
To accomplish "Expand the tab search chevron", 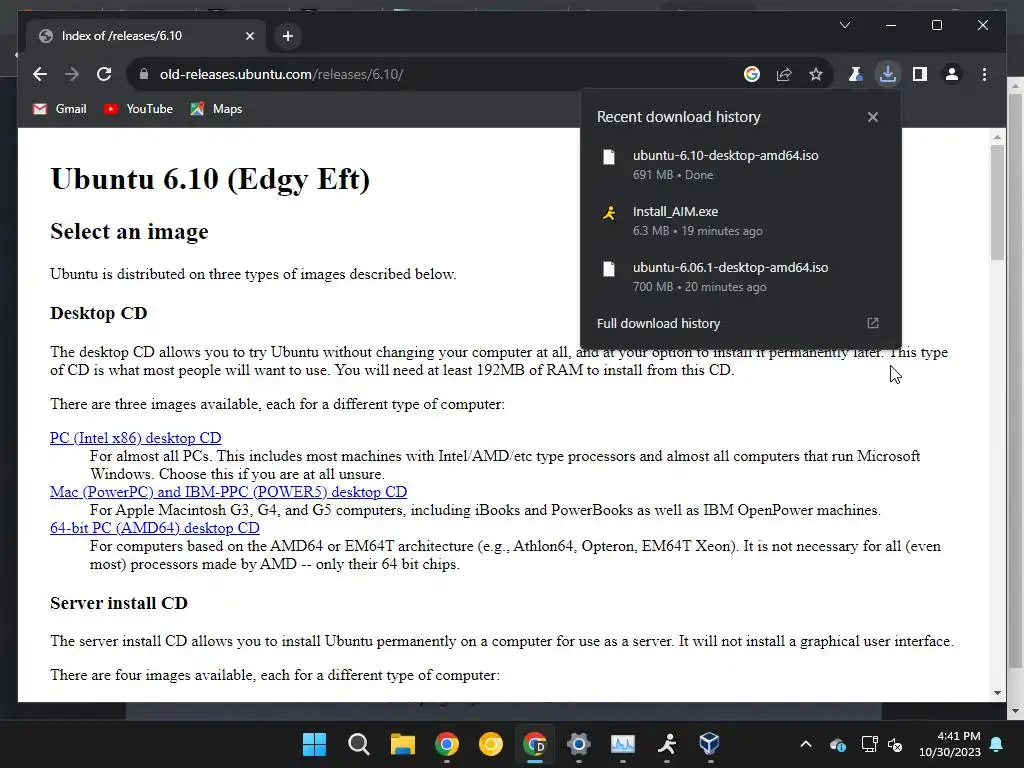I will pyautogui.click(x=845, y=25).
